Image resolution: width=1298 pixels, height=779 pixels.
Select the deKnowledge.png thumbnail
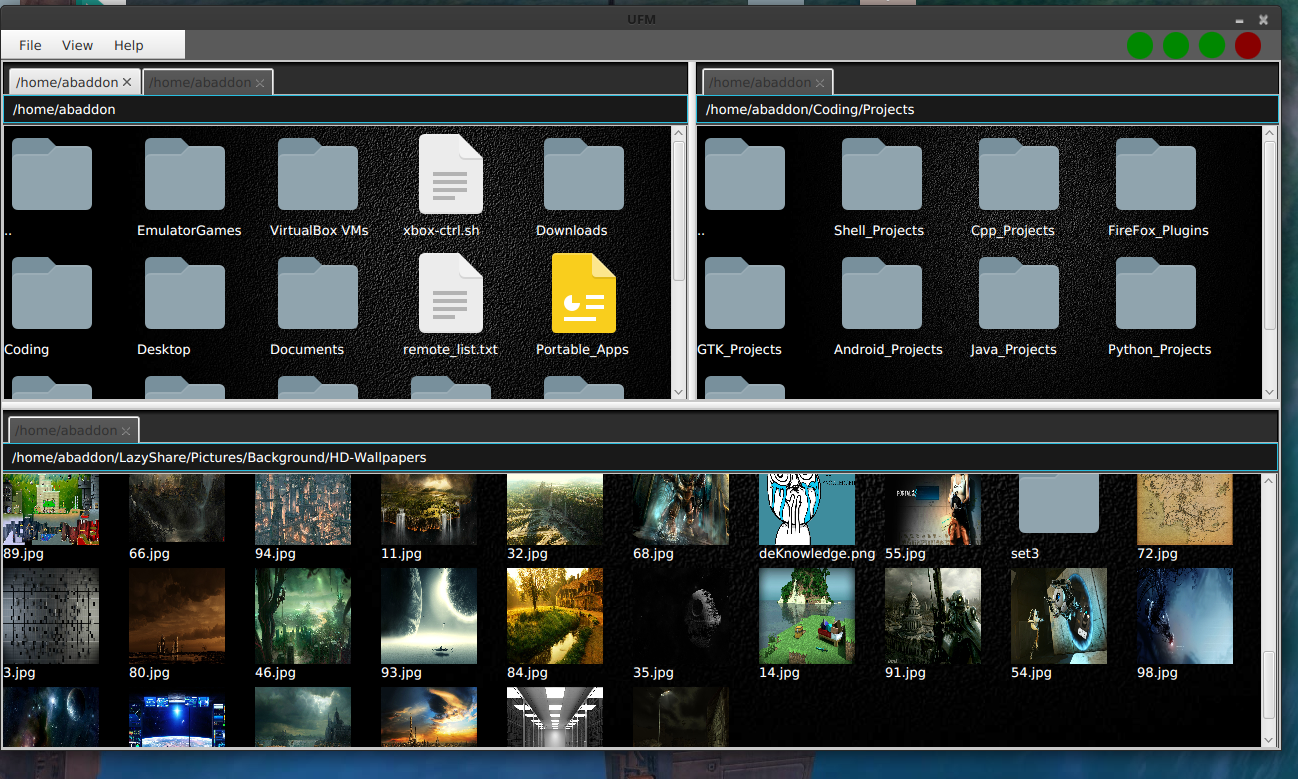click(x=806, y=510)
